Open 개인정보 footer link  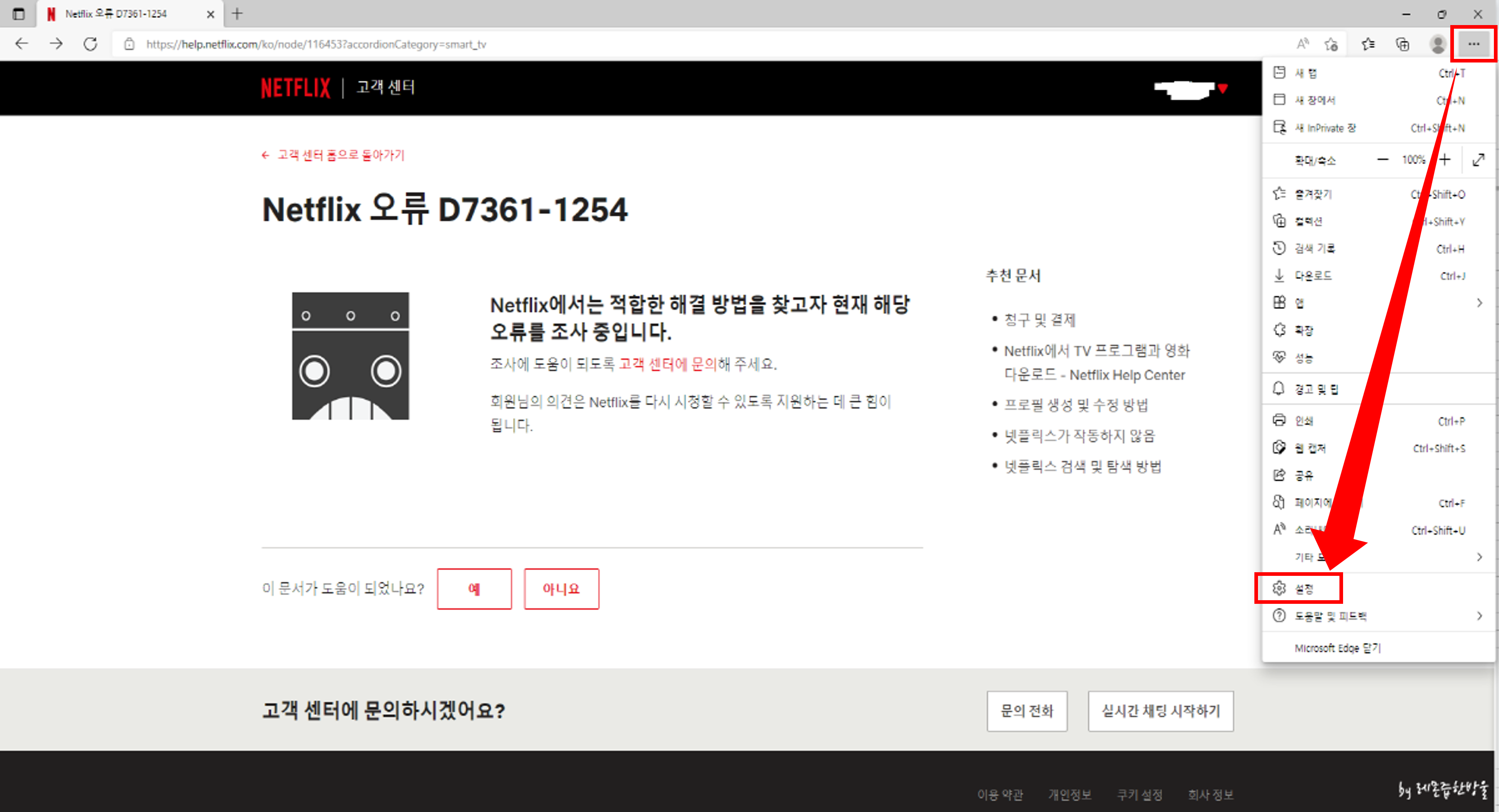click(x=1070, y=795)
